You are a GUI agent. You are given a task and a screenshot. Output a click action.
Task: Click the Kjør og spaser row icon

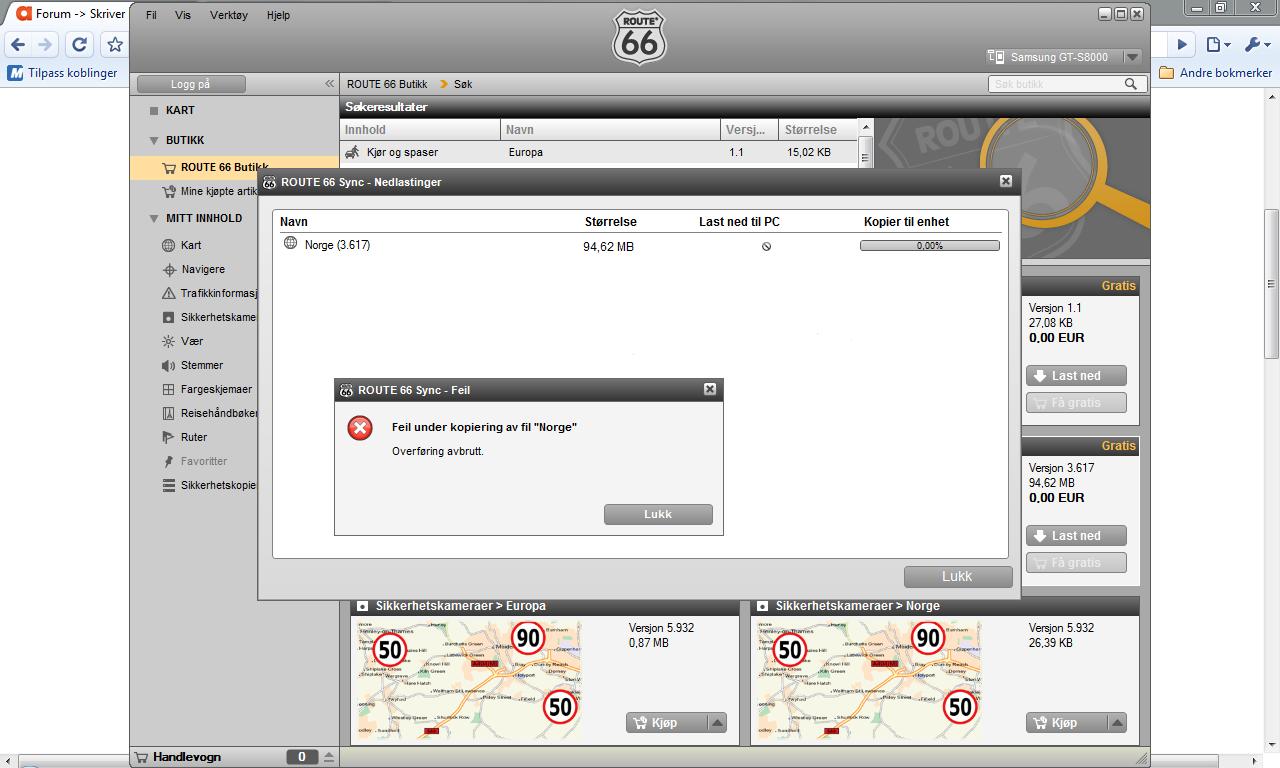click(352, 152)
